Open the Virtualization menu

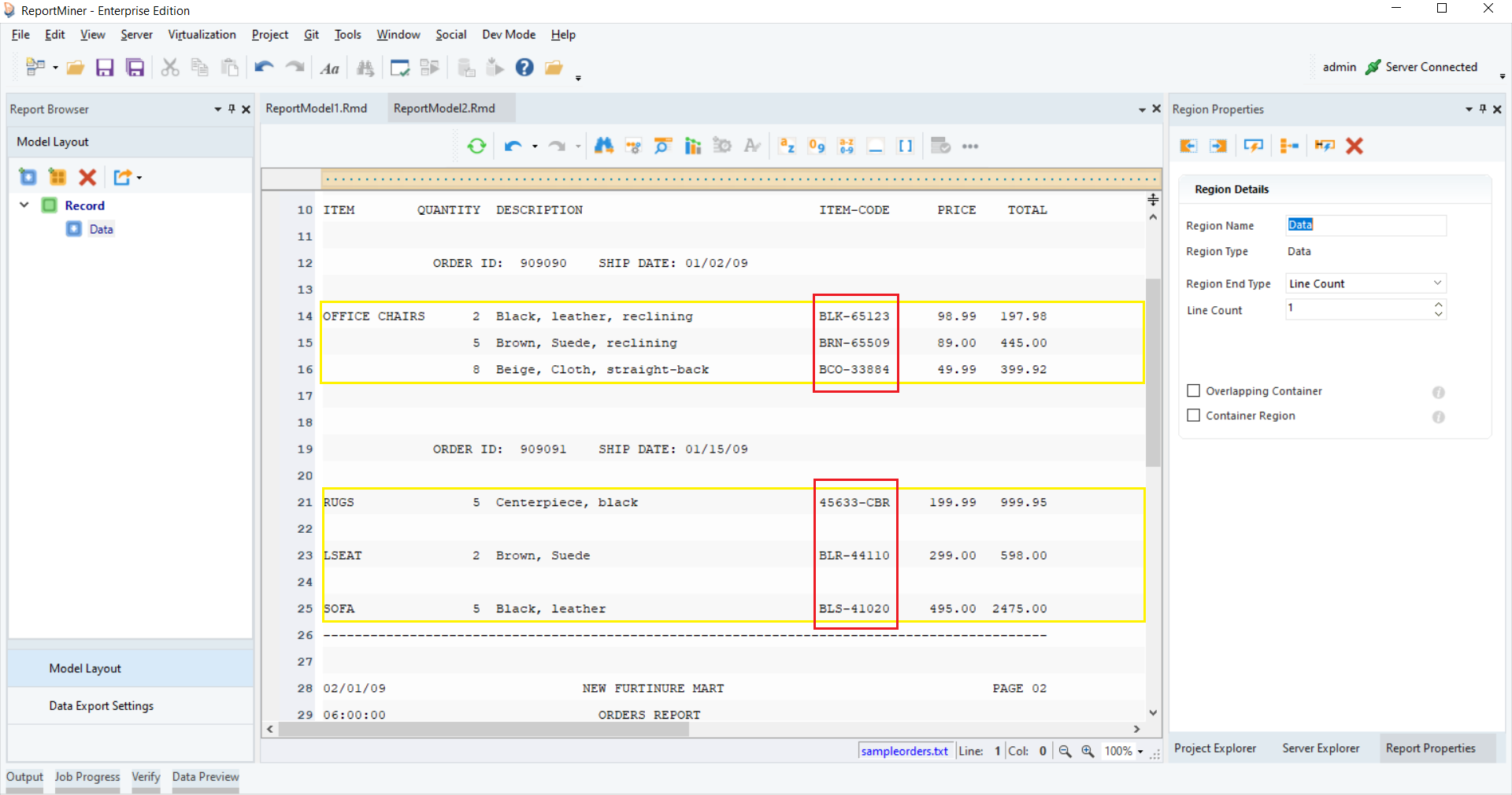202,35
